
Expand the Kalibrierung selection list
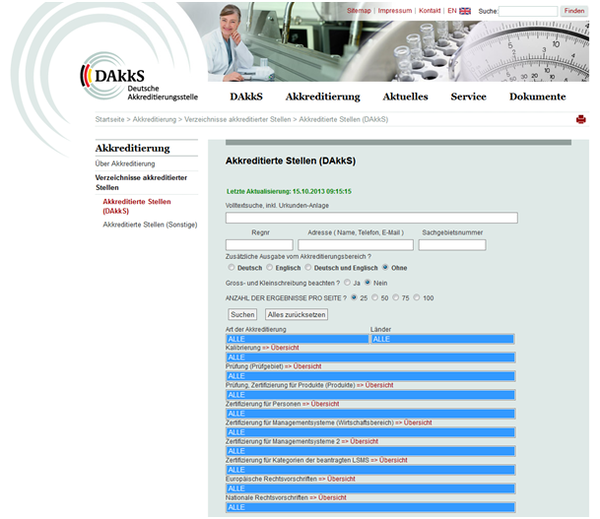[x=370, y=357]
